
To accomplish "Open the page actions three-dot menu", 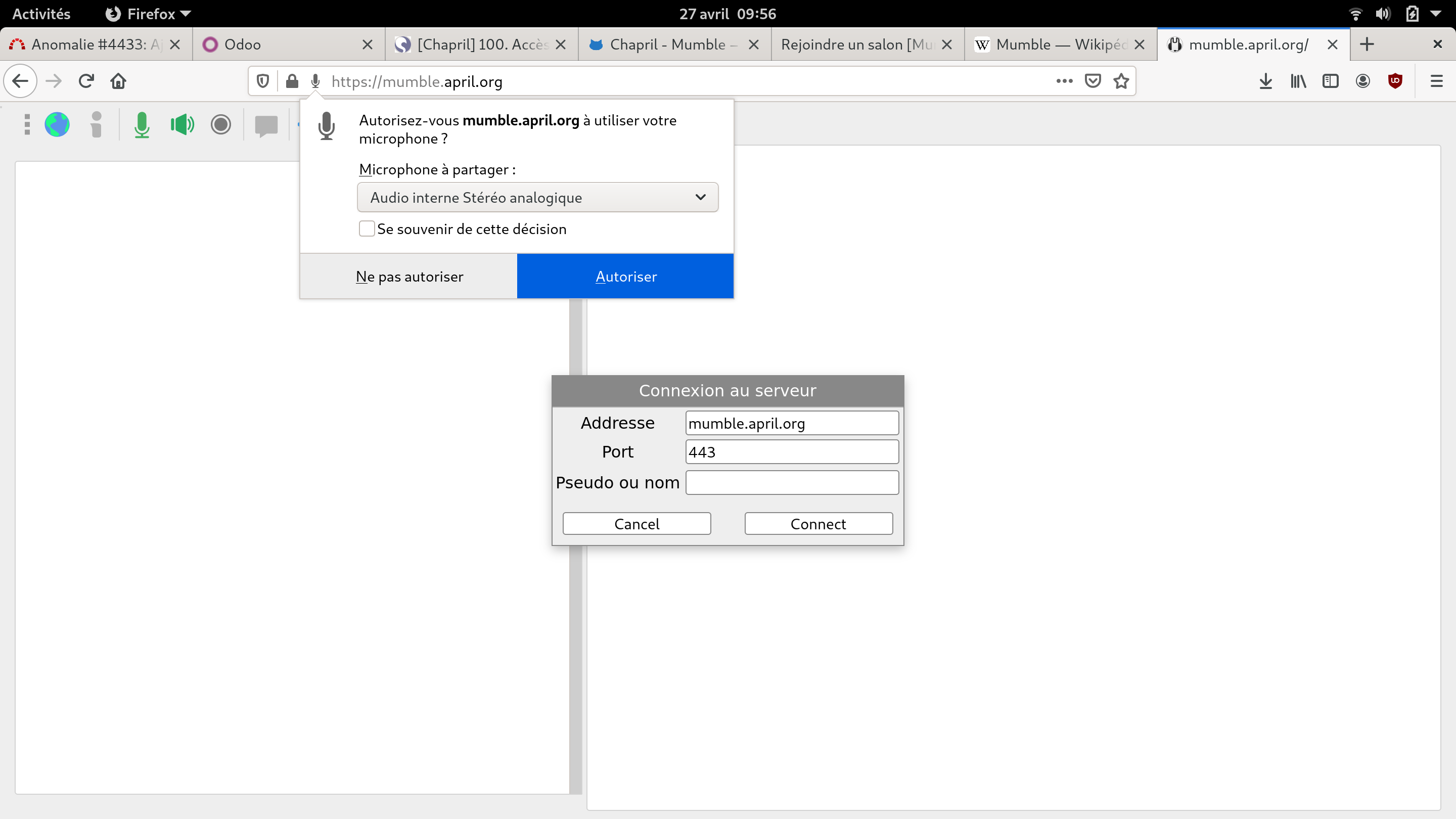I will click(x=1064, y=81).
